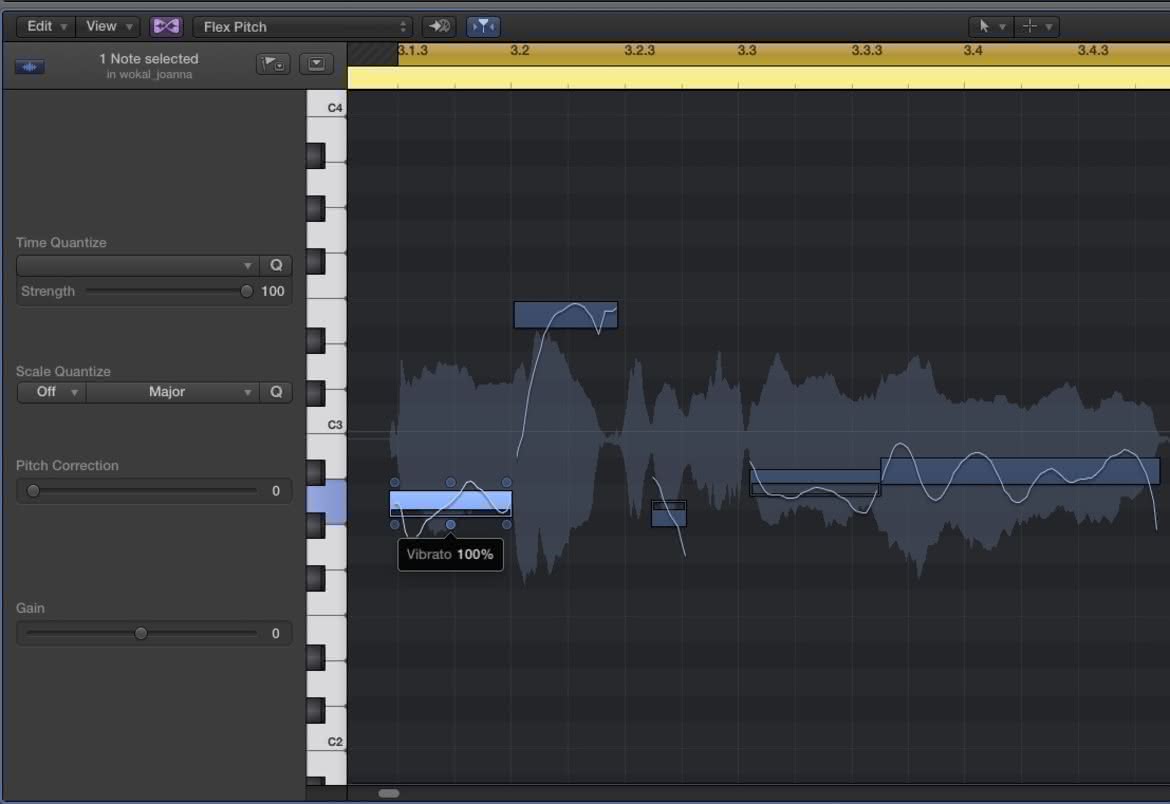
Task: Click the Gain slider knob
Action: (140, 634)
